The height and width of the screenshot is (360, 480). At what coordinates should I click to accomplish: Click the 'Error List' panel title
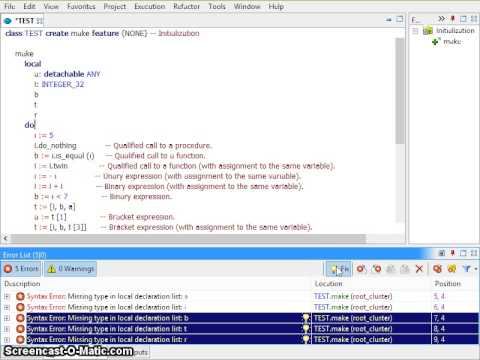click(25, 255)
